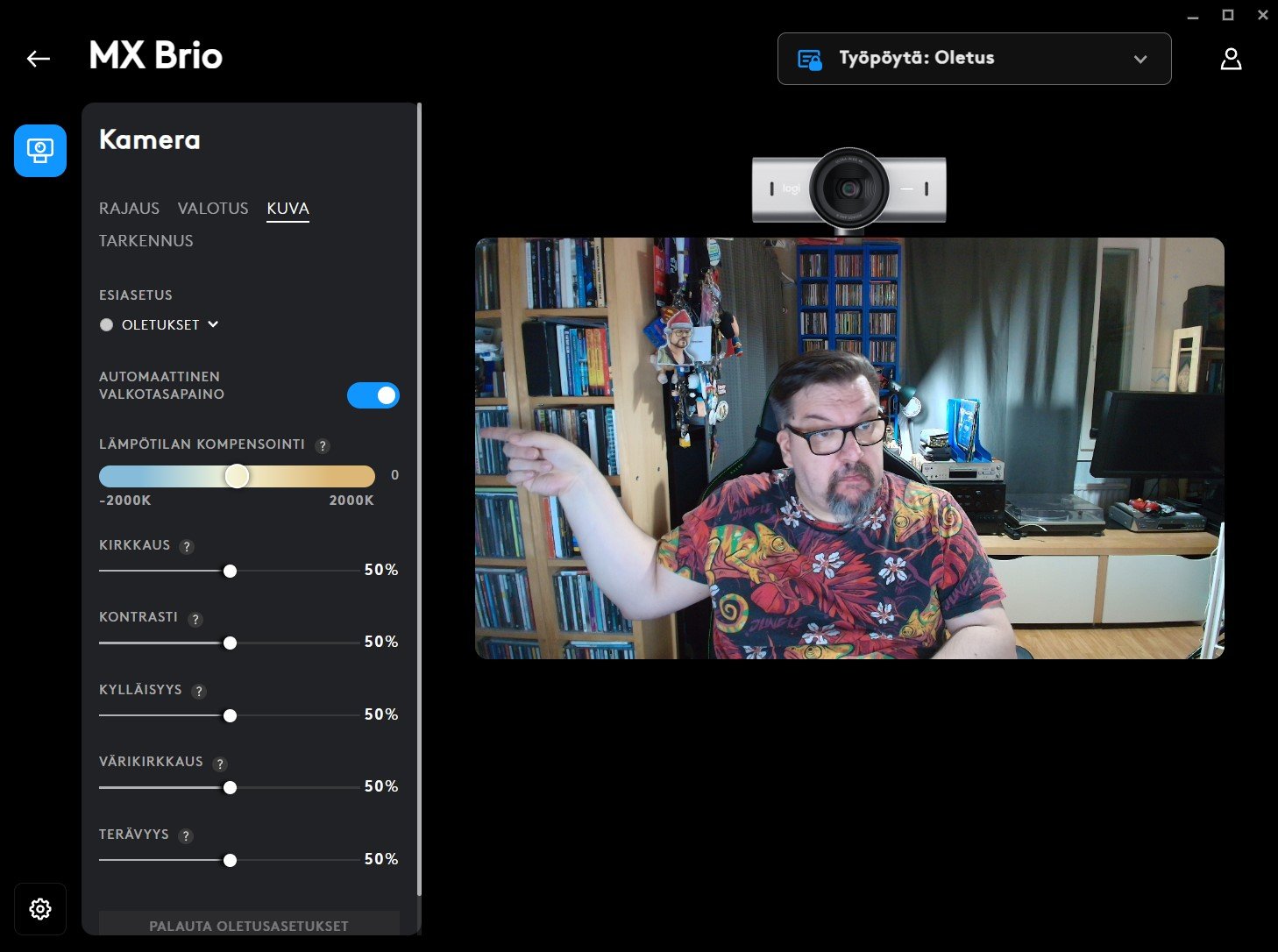Open the camera section sidebar icon
The width and height of the screenshot is (1278, 952).
[x=40, y=151]
